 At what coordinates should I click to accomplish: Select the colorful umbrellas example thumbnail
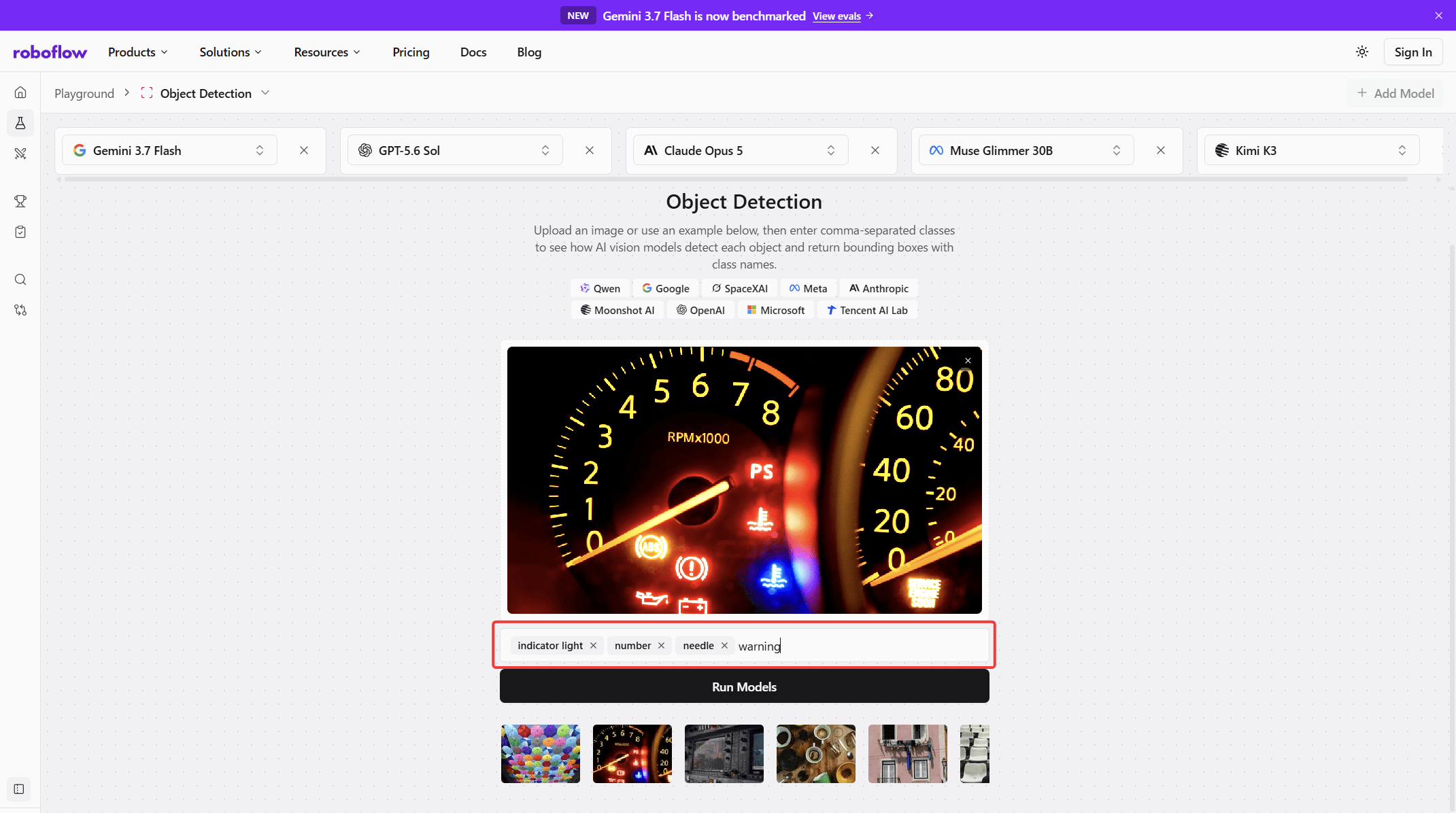click(541, 754)
